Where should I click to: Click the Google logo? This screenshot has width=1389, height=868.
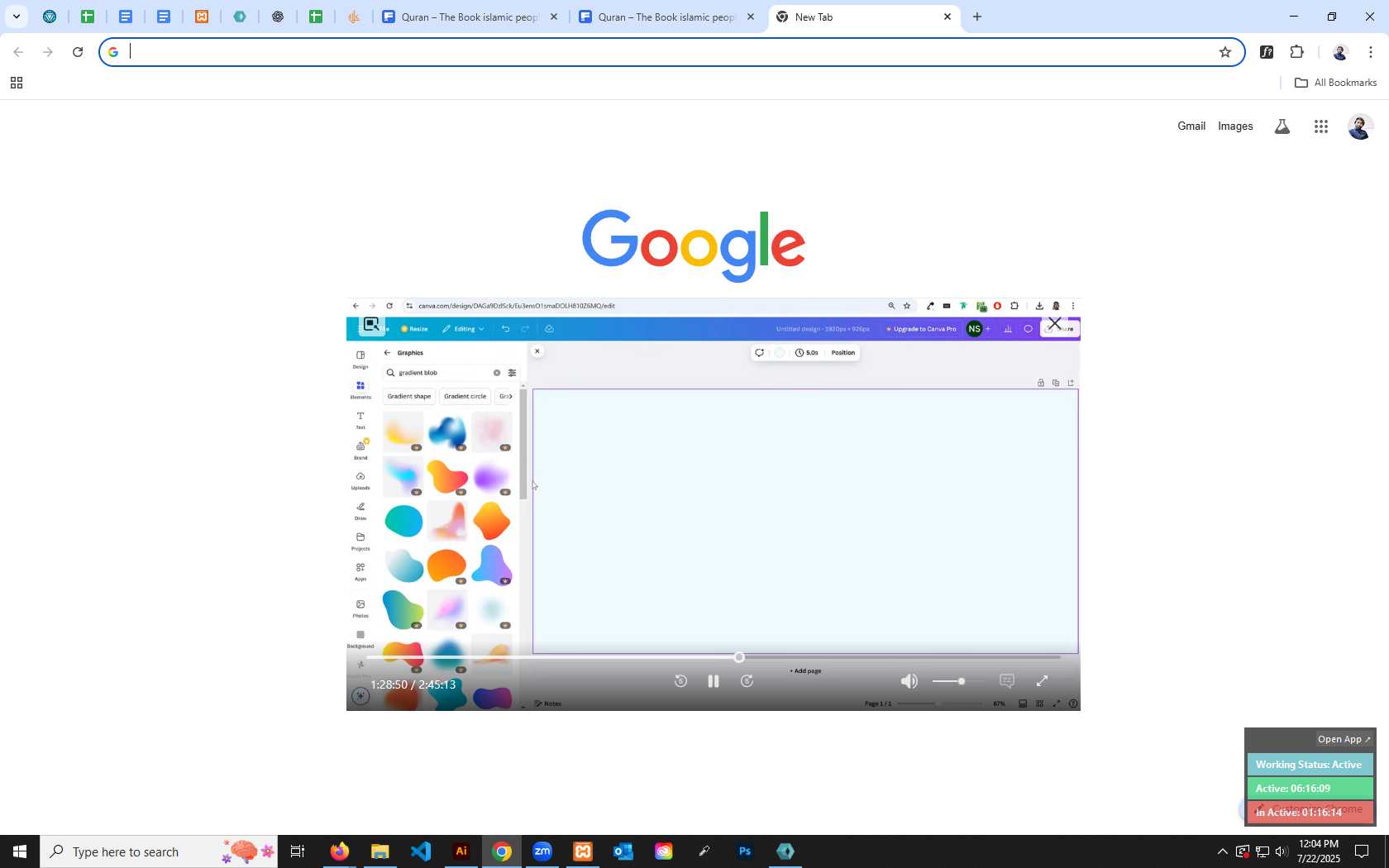pyautogui.click(x=694, y=246)
